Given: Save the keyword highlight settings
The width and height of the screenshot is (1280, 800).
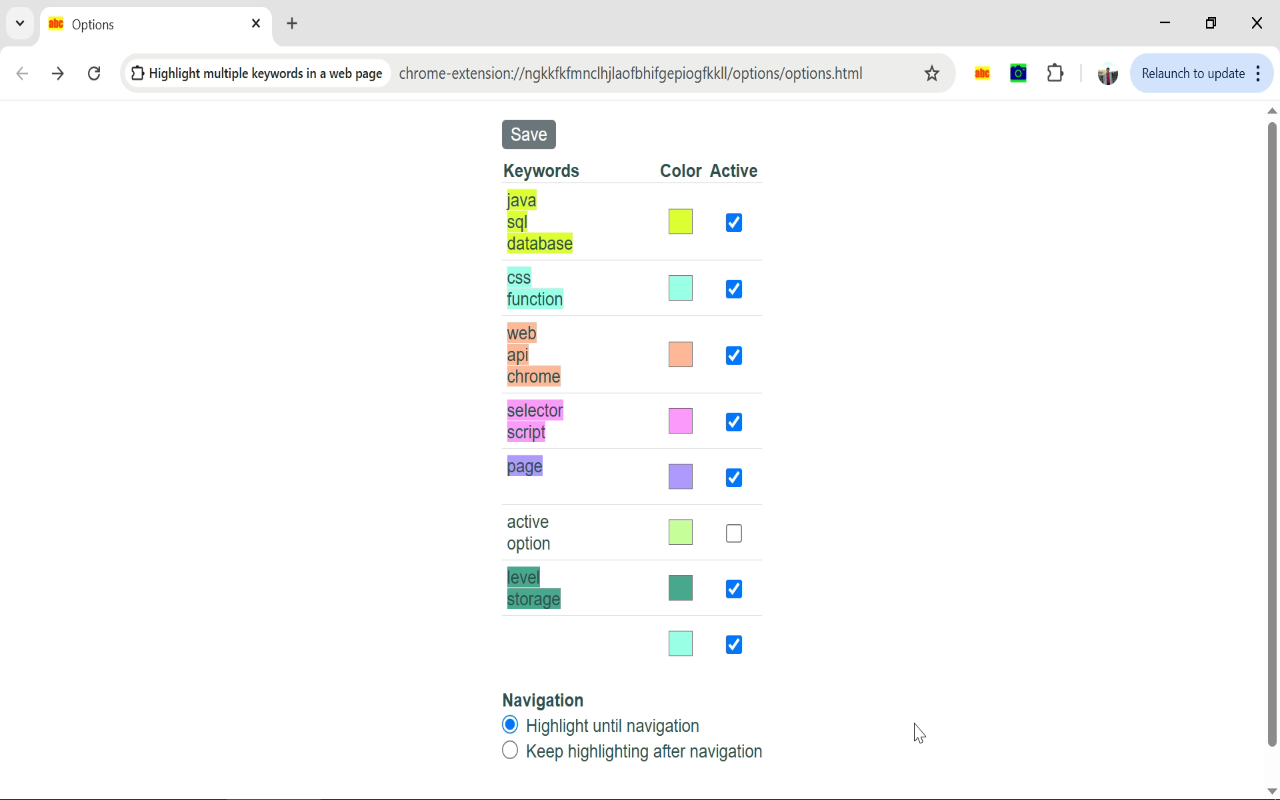Looking at the screenshot, I should click(x=528, y=133).
